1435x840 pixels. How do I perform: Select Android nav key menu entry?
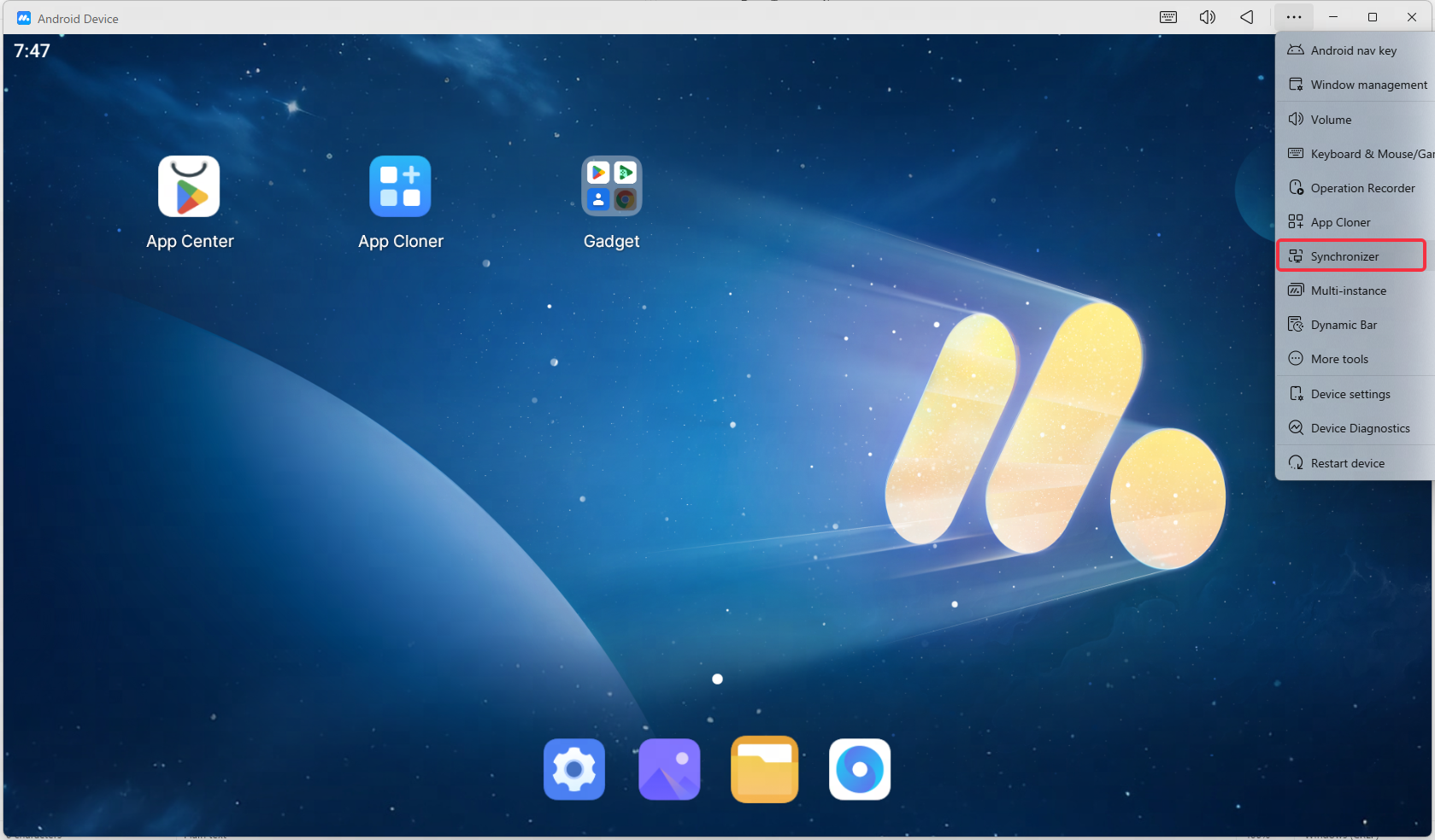pyautogui.click(x=1356, y=50)
